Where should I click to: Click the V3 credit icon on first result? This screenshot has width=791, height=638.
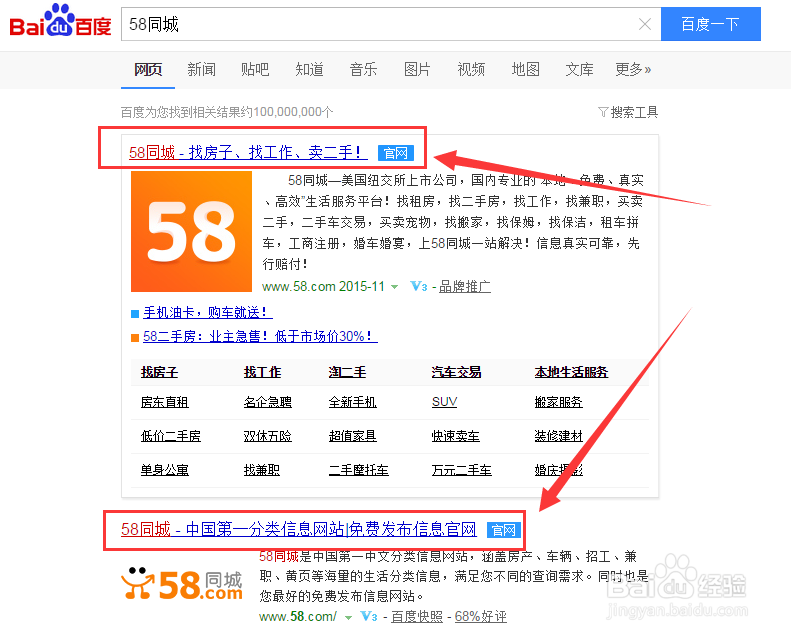419,286
